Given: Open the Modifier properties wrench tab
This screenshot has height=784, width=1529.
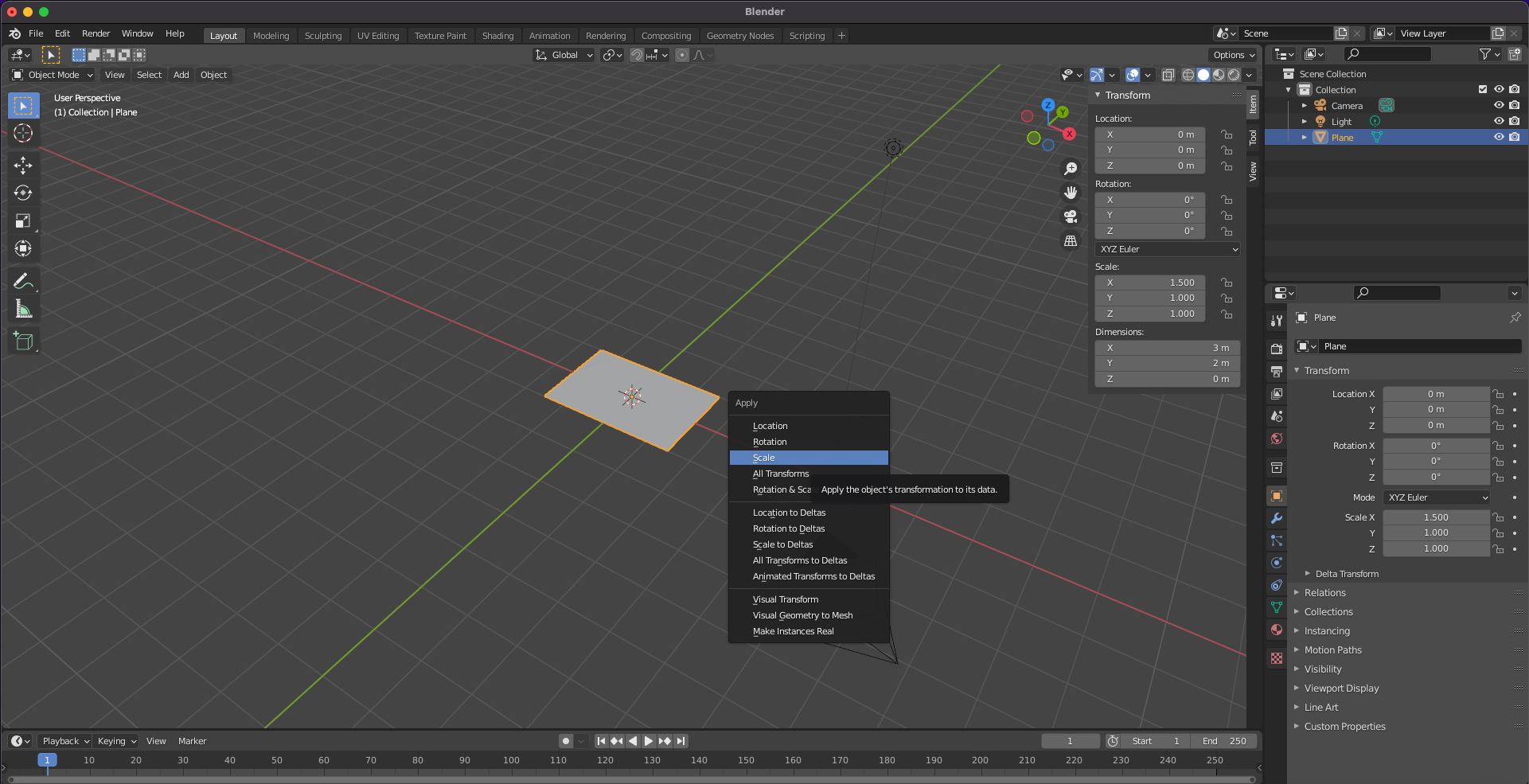Looking at the screenshot, I should 1277,518.
